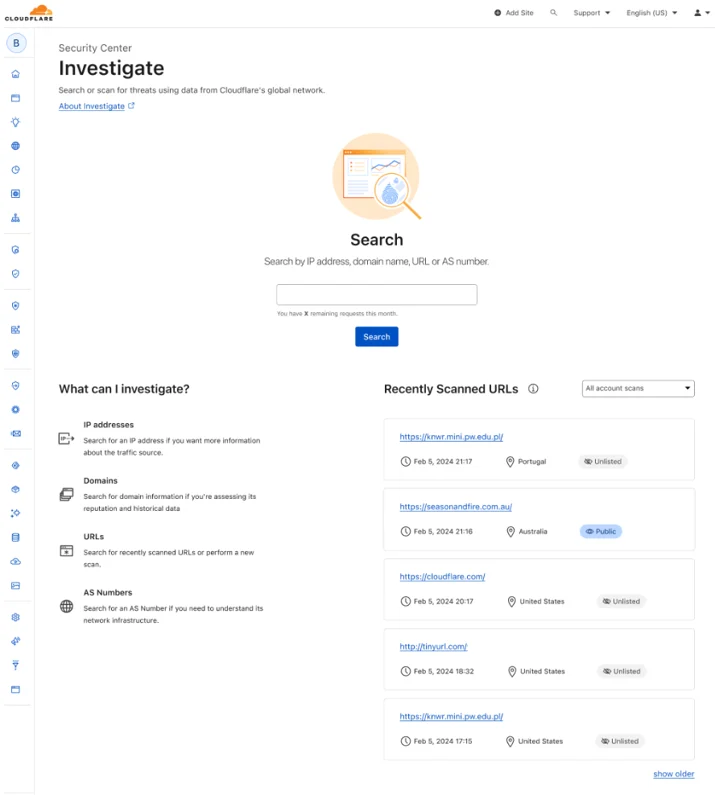Open the database cylinder icon in sidebar
Screen dimensions: 715x795
click(16, 537)
